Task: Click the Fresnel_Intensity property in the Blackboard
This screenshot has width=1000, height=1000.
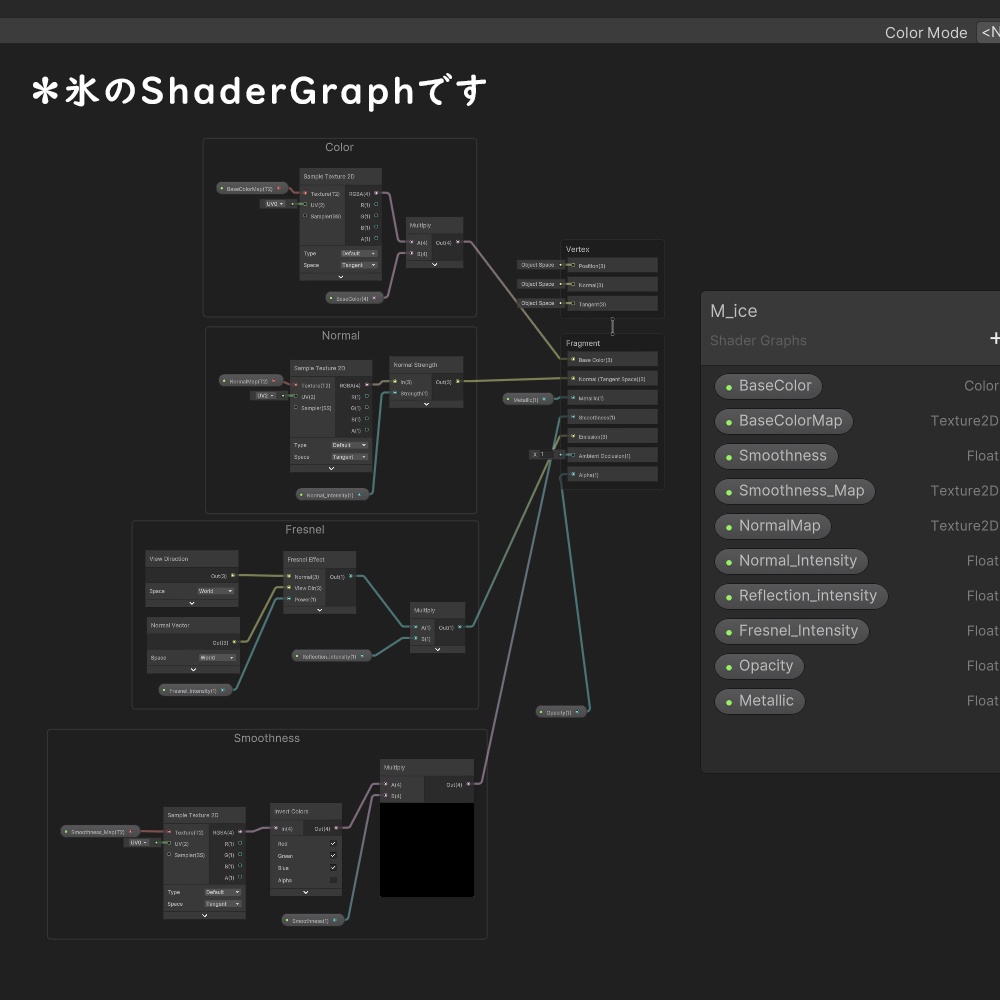Action: 791,631
